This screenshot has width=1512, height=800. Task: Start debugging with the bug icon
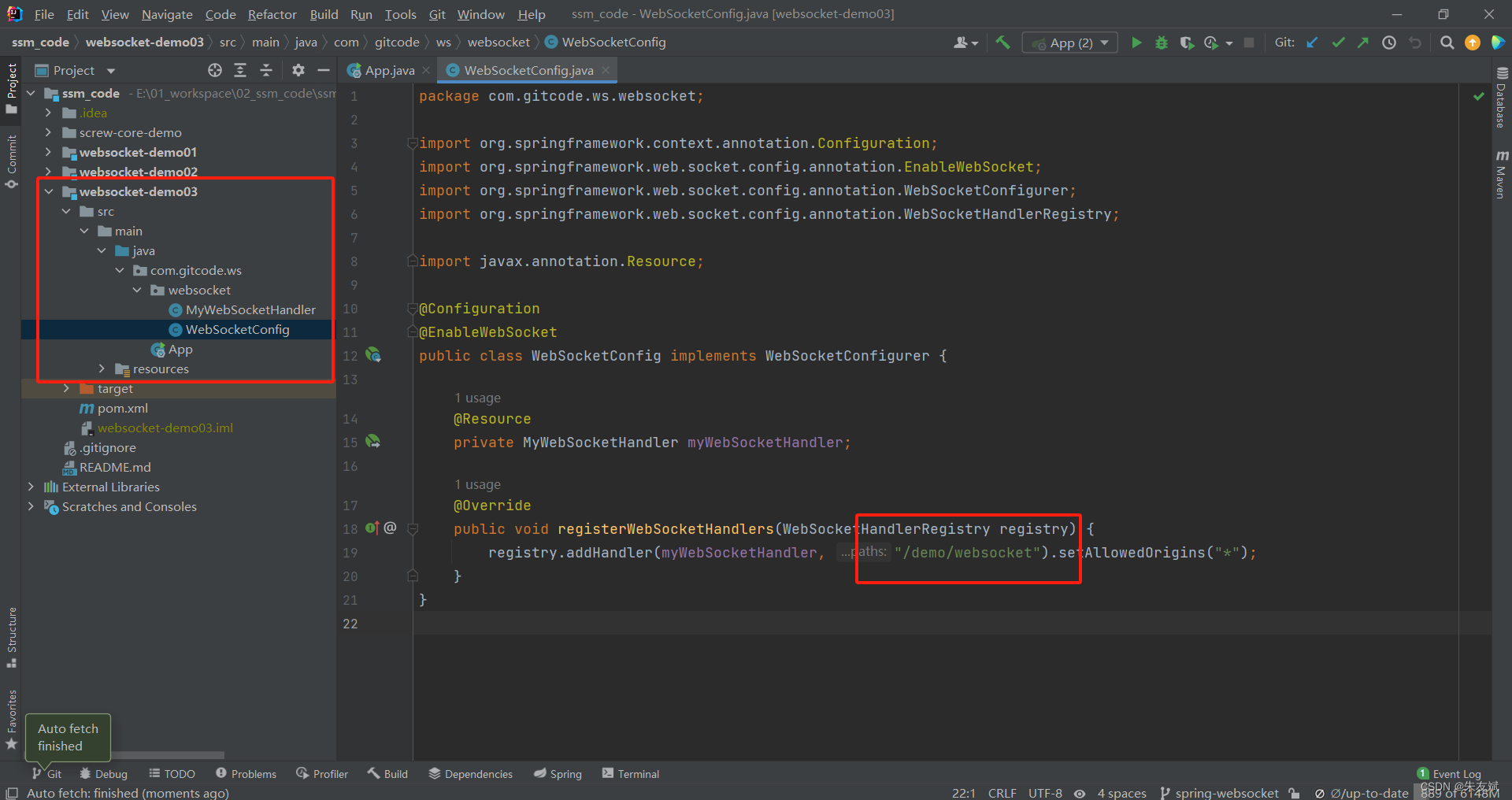point(1161,43)
